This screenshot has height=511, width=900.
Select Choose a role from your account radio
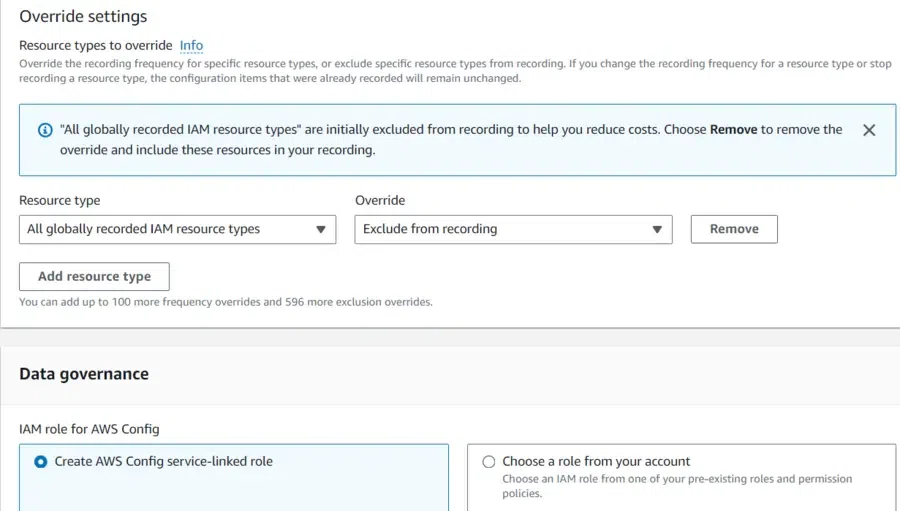489,462
